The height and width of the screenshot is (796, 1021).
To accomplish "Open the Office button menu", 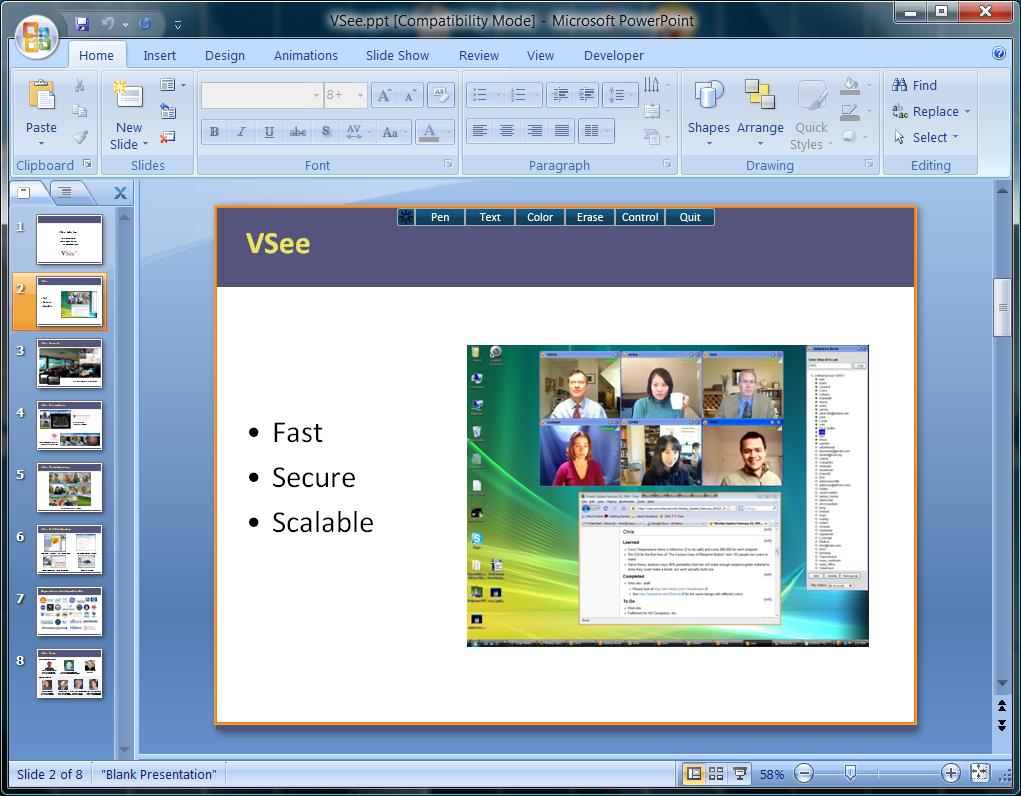I will 36,36.
